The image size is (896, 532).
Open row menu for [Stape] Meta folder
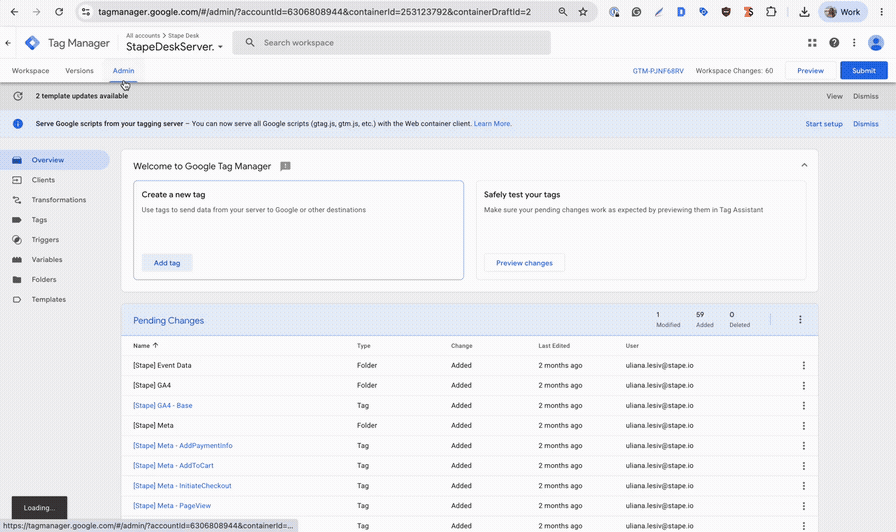click(803, 426)
